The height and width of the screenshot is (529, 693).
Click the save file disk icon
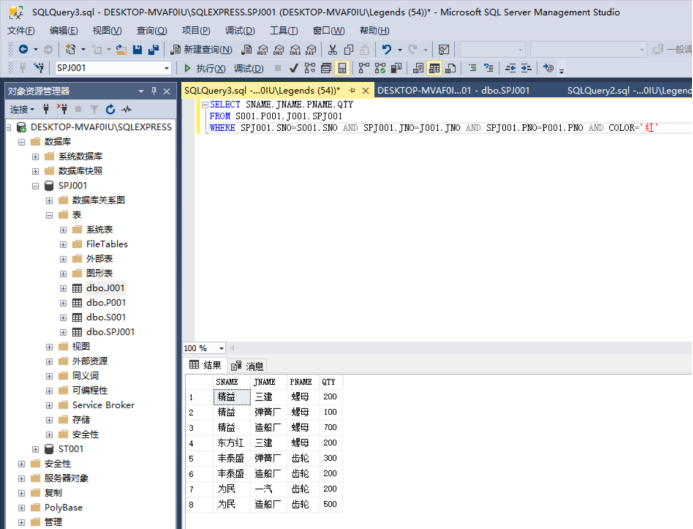point(137,49)
